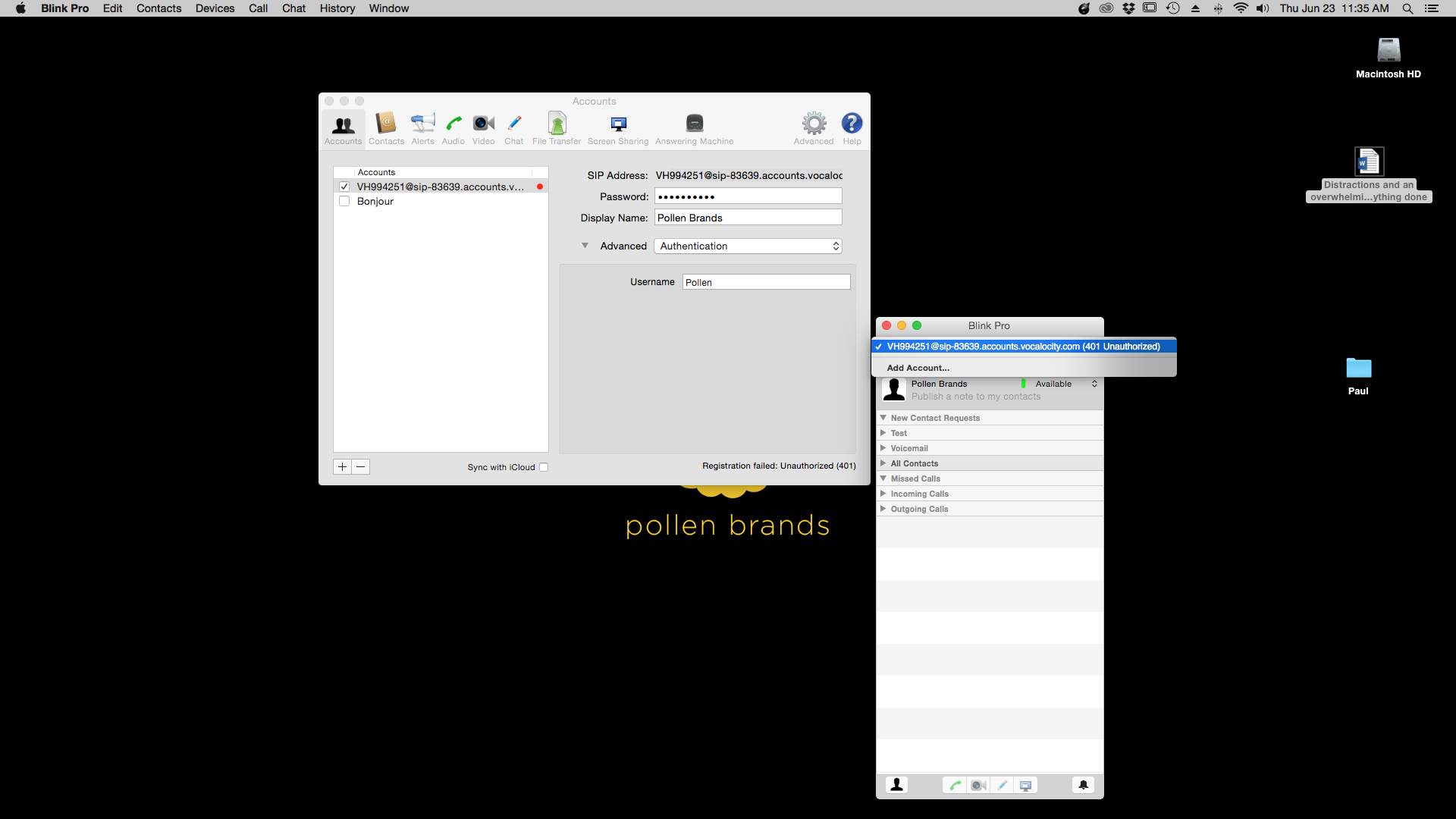Screen dimensions: 1456x819
Task: Open the Screen Sharing preferences pane
Action: (x=618, y=128)
